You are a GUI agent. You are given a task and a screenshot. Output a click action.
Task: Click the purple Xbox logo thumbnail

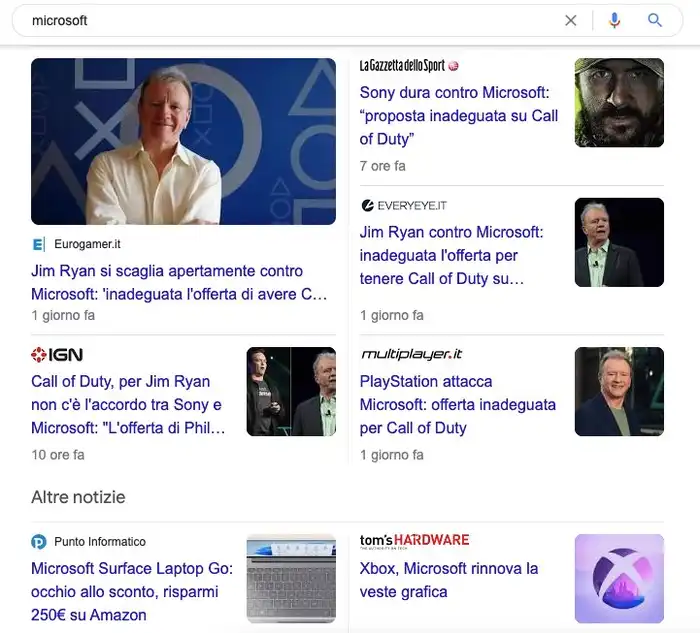tap(619, 579)
